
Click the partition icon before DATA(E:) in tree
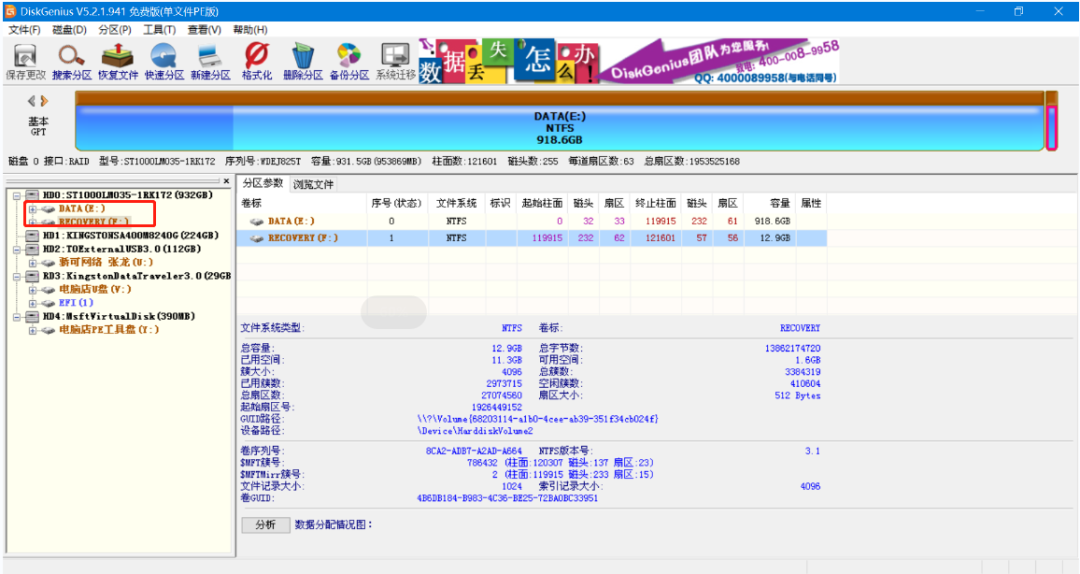click(x=48, y=209)
